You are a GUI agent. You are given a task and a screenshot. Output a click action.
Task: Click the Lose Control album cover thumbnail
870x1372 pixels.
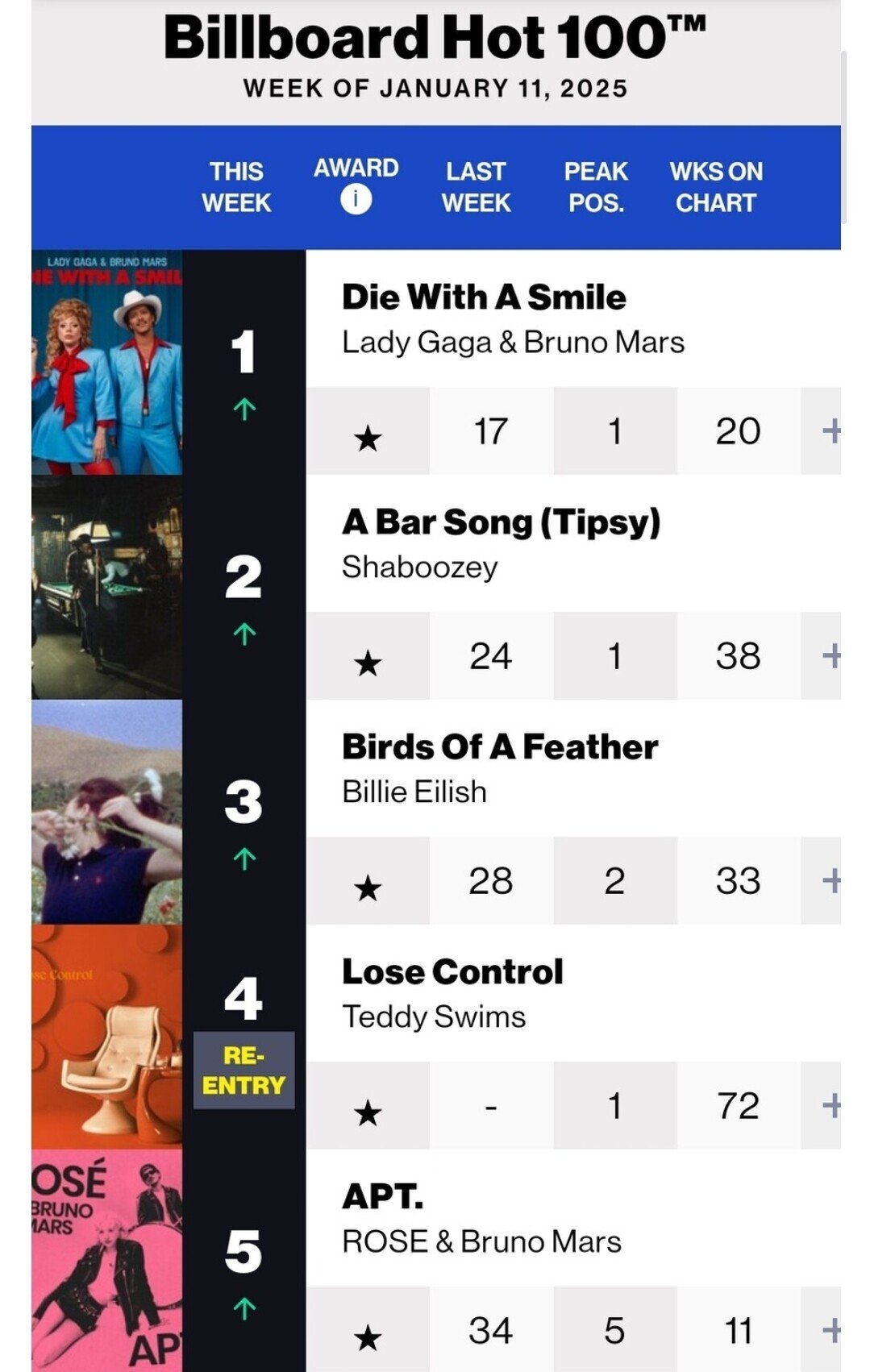click(107, 1037)
